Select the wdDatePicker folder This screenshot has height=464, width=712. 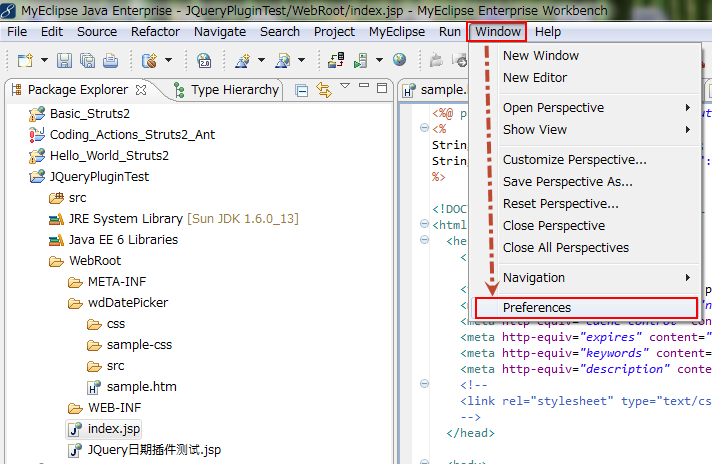coord(118,303)
